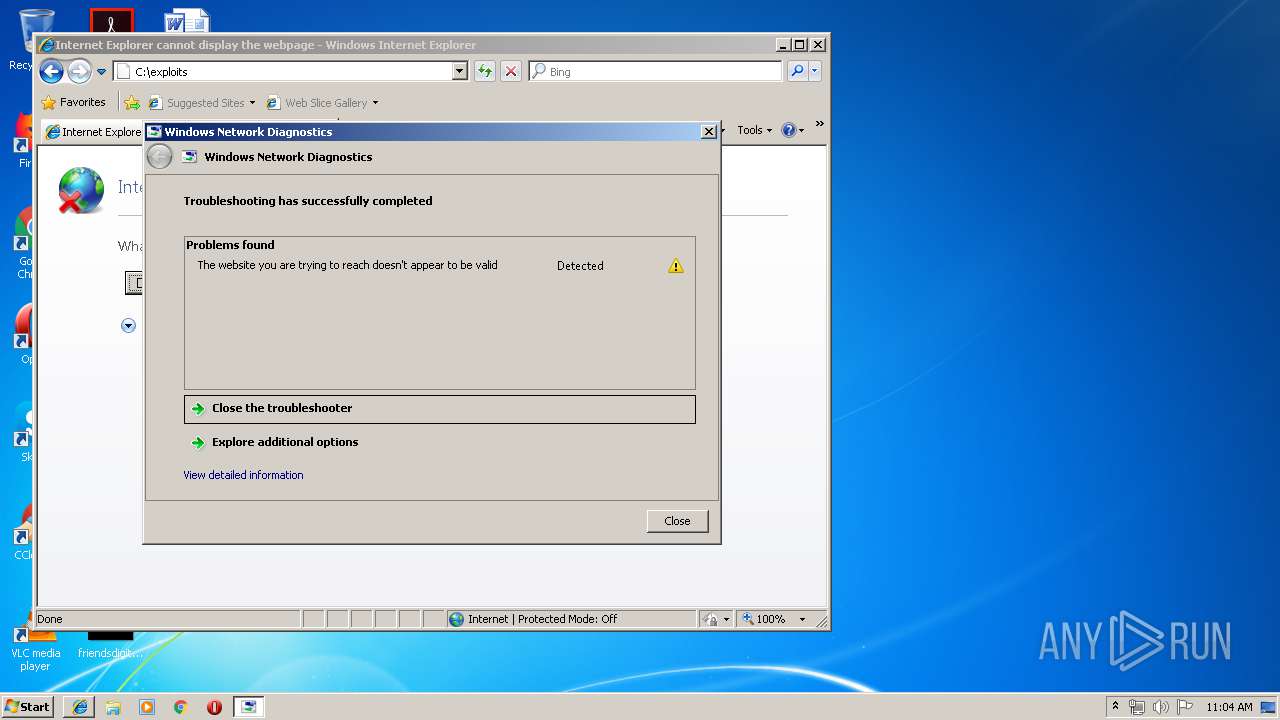The width and height of the screenshot is (1280, 720).
Task: Open the status bar privacy lock dropdown
Action: tap(726, 620)
